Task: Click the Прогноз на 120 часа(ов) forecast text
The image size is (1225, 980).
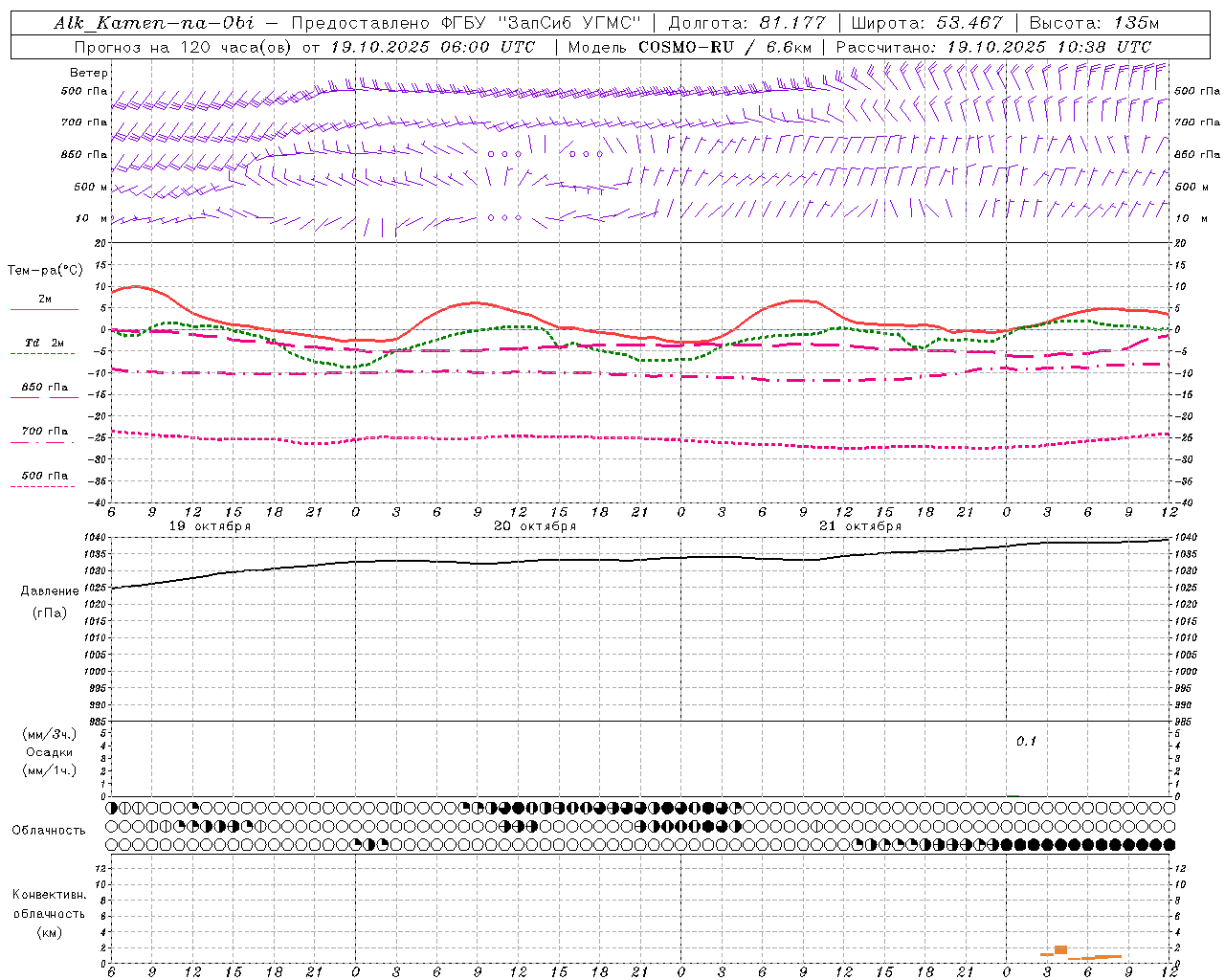Action: click(x=185, y=47)
